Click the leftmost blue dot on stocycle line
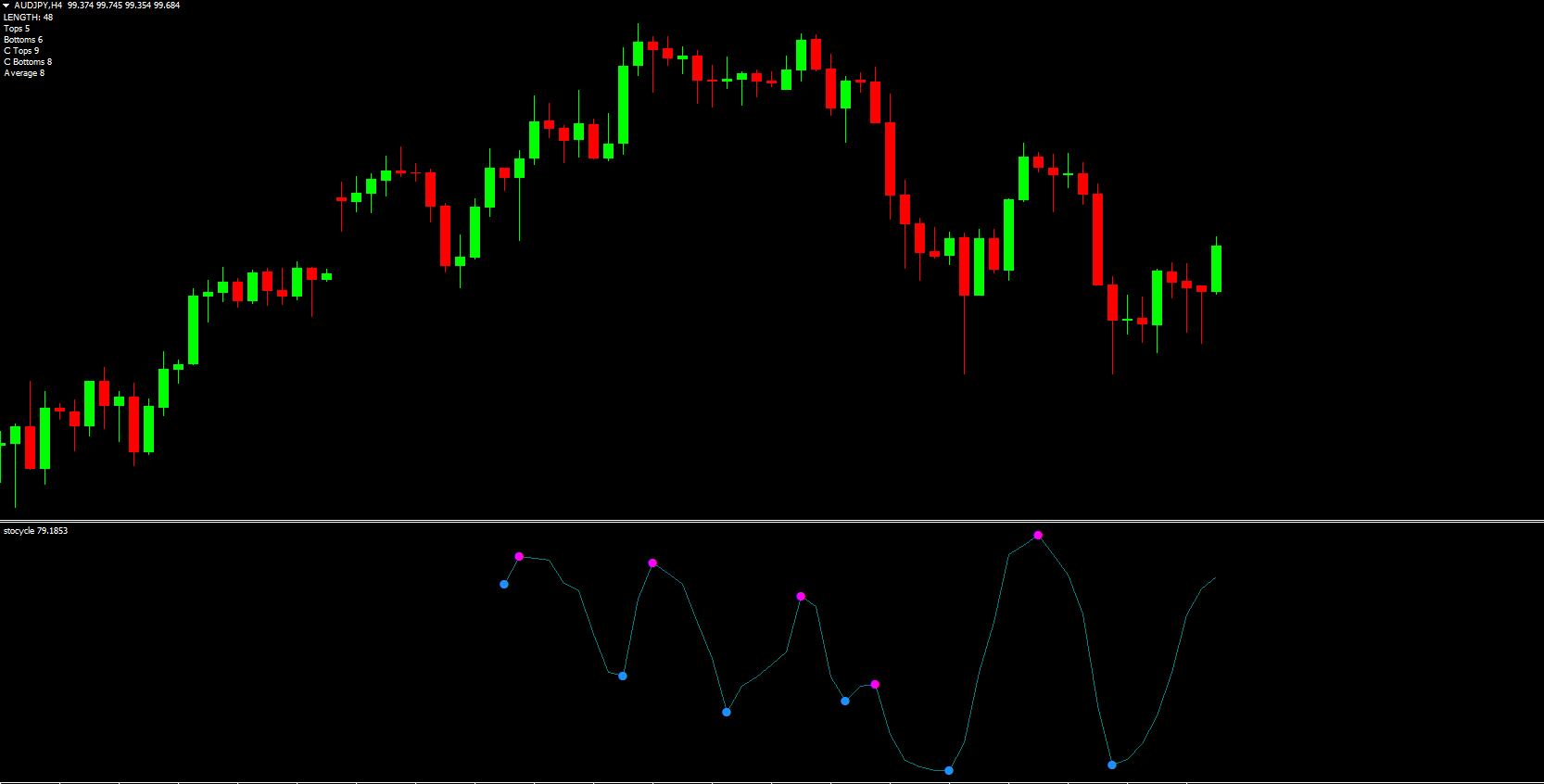 tap(504, 584)
